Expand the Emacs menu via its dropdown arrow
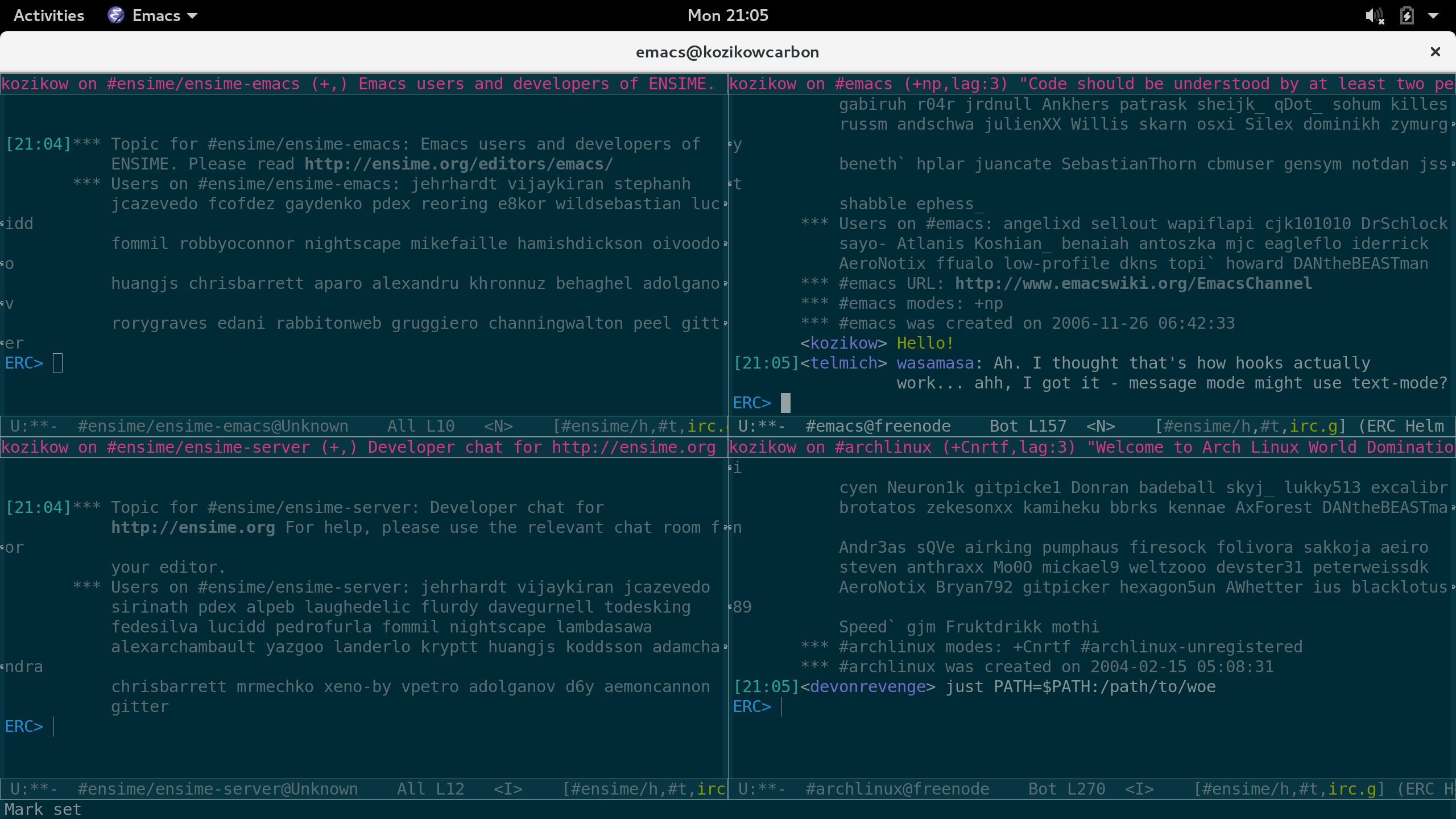1456x819 pixels. pyautogui.click(x=193, y=15)
